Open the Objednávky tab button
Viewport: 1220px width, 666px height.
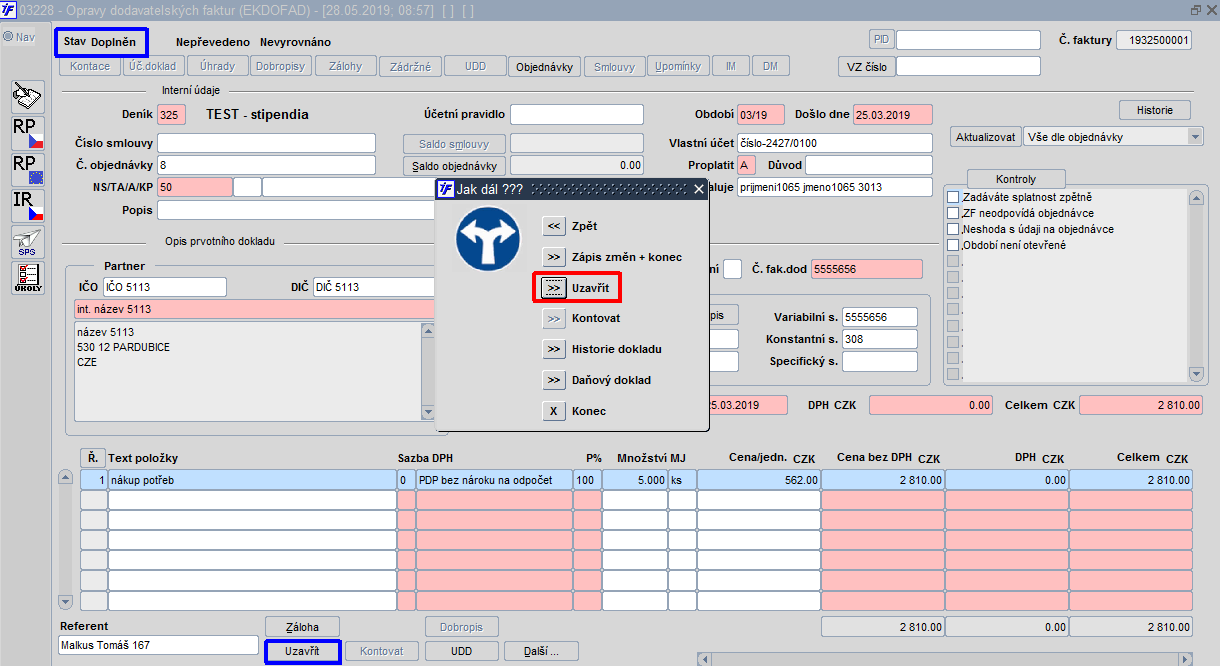[544, 67]
